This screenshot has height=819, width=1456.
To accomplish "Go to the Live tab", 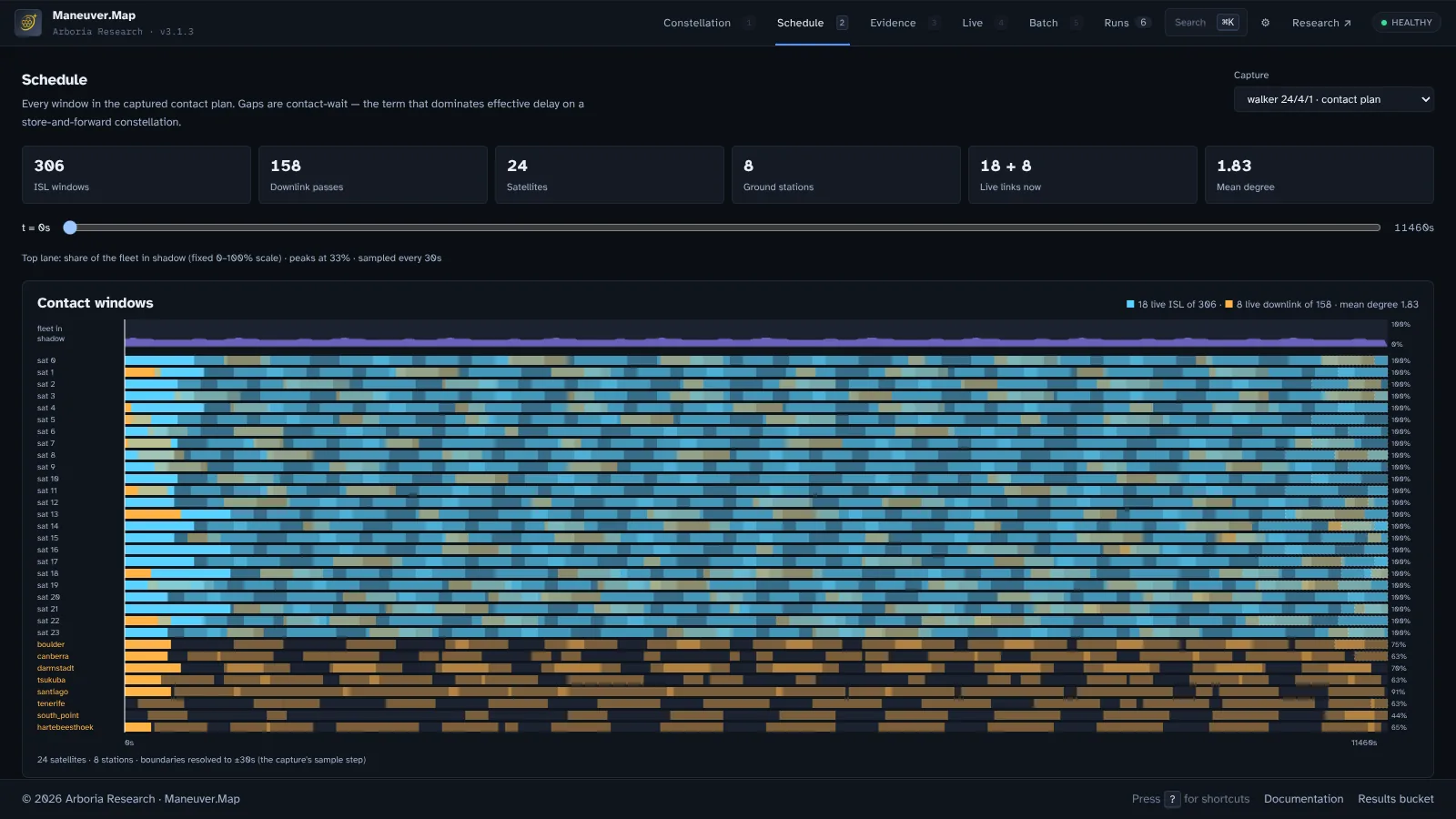I will pos(984,23).
